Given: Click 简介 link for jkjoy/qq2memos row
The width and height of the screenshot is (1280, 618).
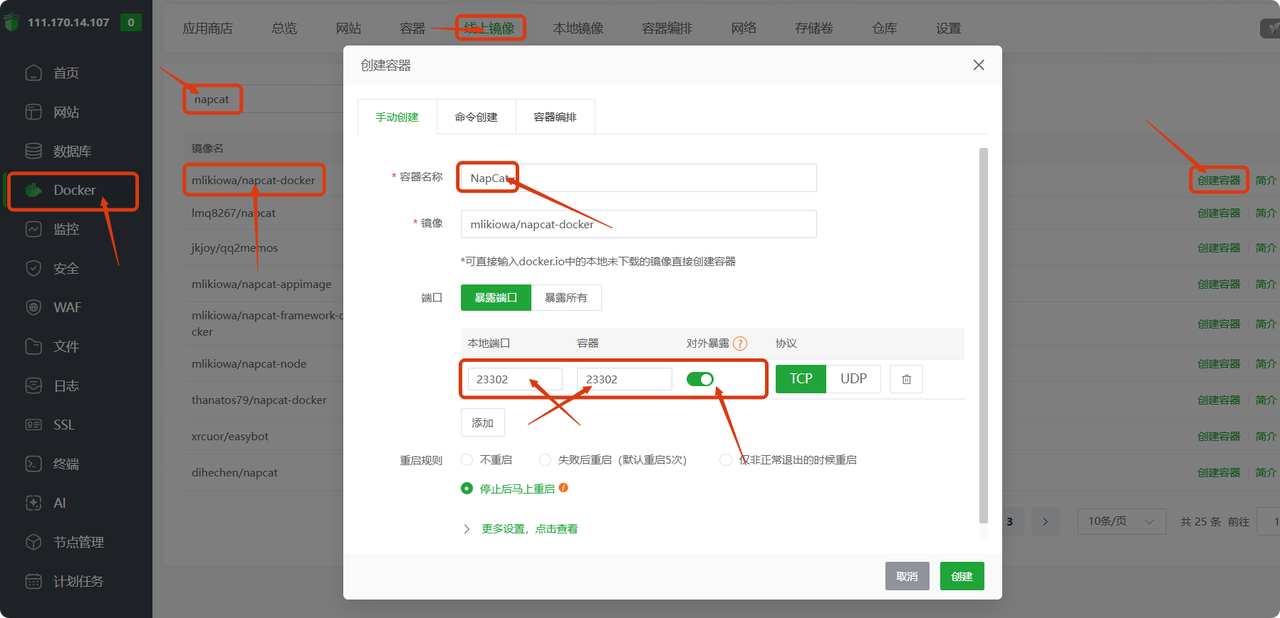Looking at the screenshot, I should 1266,248.
